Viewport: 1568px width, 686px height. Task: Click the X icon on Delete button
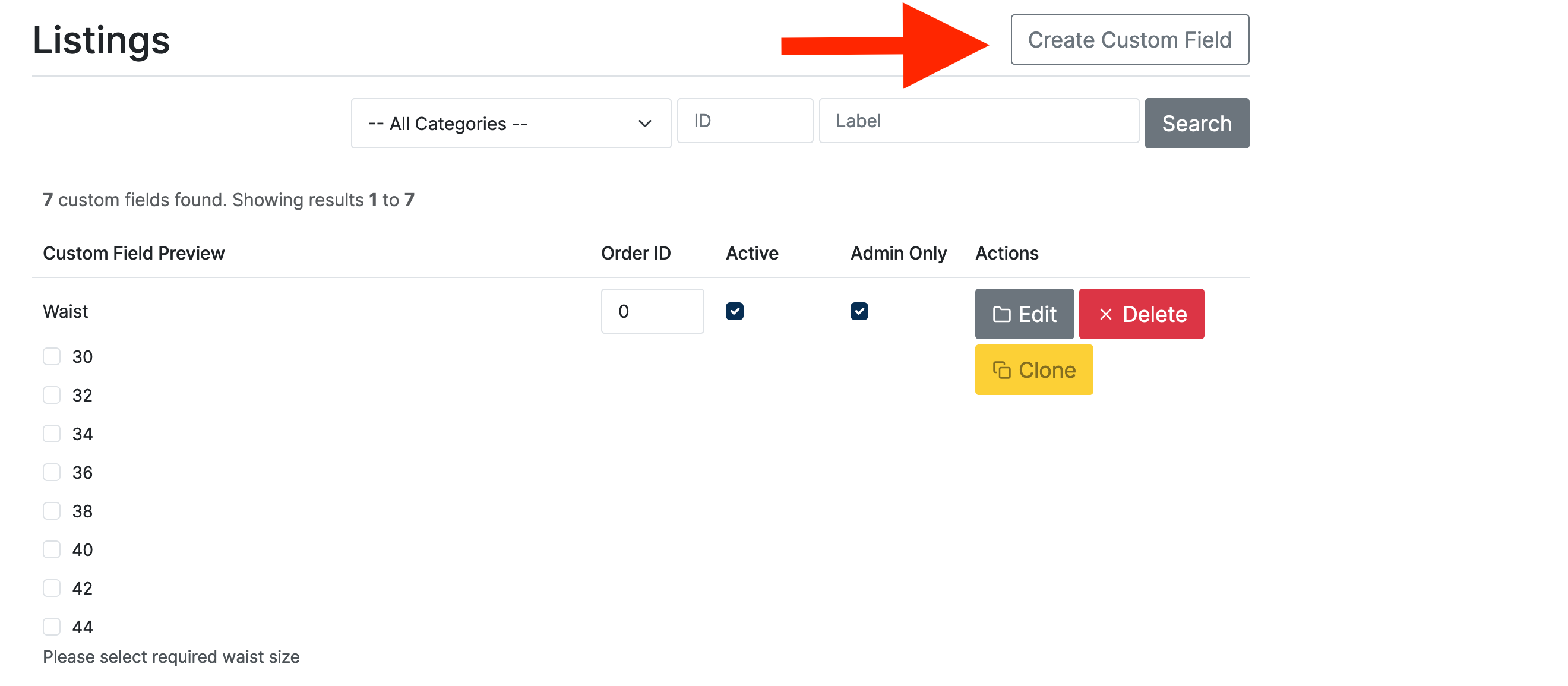click(x=1105, y=315)
